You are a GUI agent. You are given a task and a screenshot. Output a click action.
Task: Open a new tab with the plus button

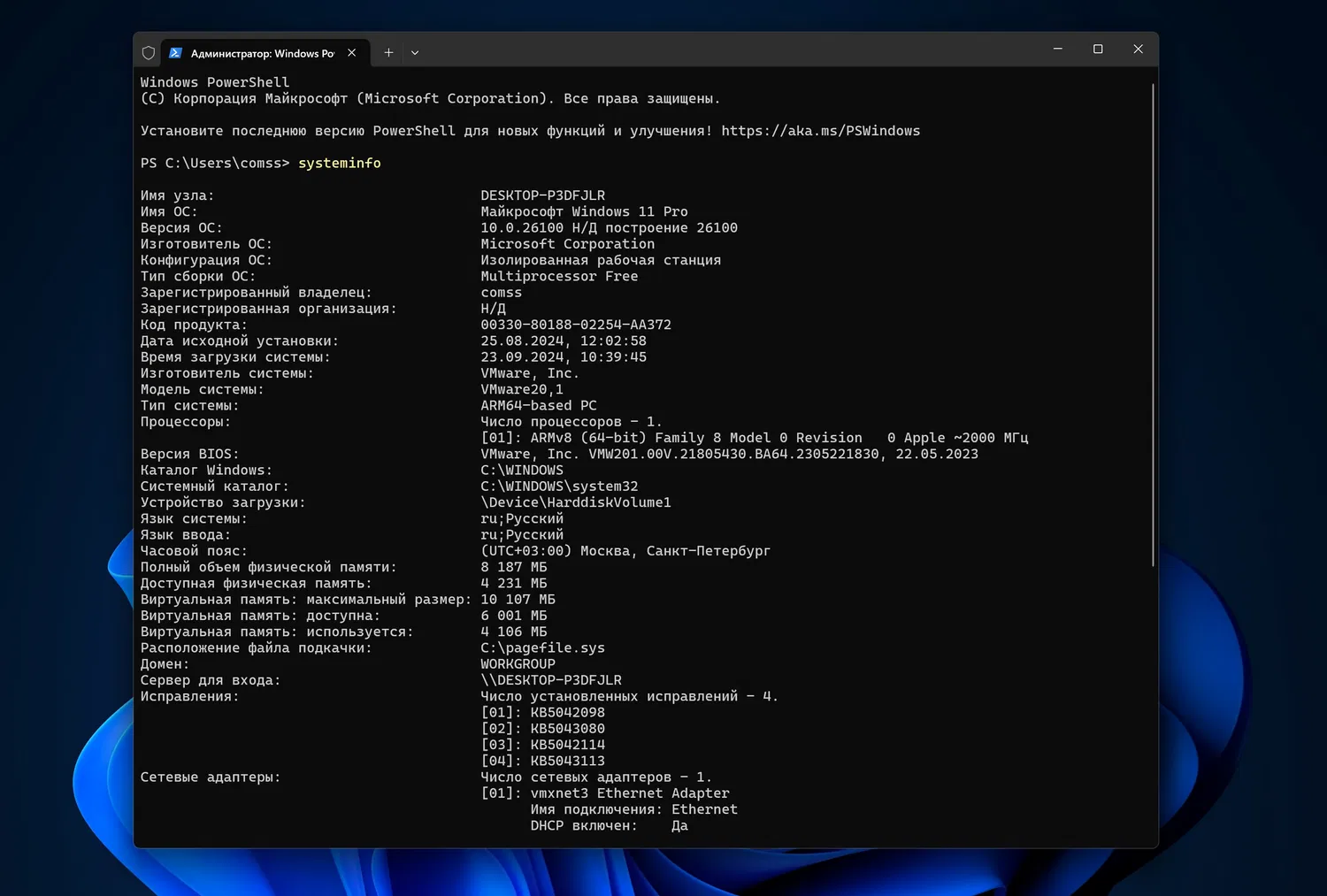[x=388, y=53]
